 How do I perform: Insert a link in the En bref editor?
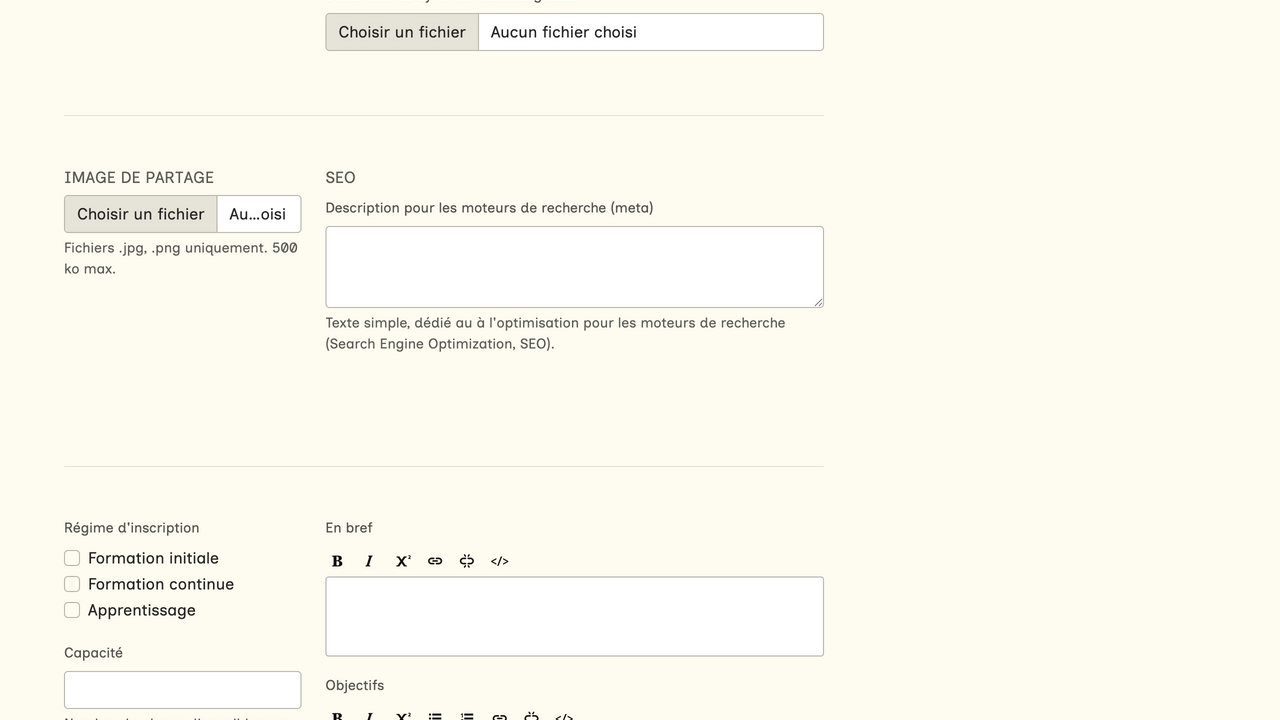point(435,561)
